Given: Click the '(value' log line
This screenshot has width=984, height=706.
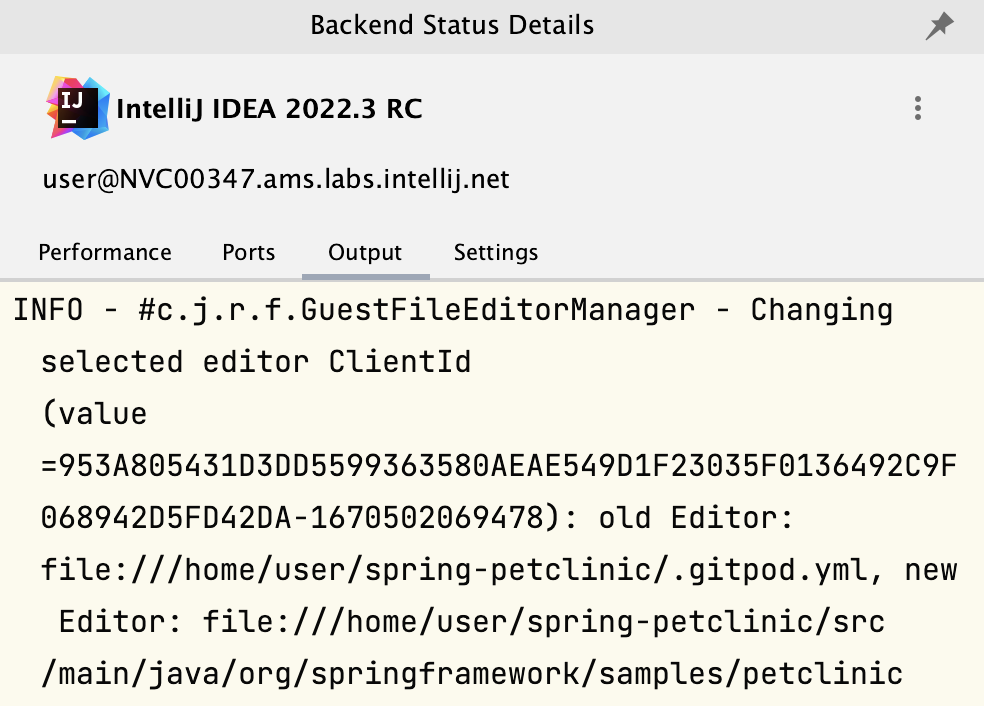Looking at the screenshot, I should pos(94,414).
